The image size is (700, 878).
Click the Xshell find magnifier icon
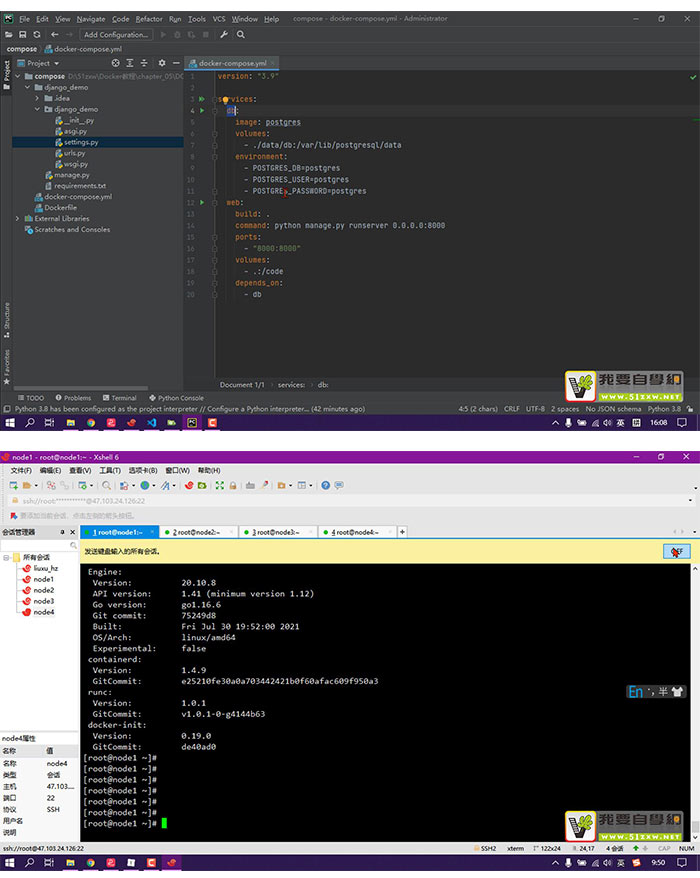106,485
